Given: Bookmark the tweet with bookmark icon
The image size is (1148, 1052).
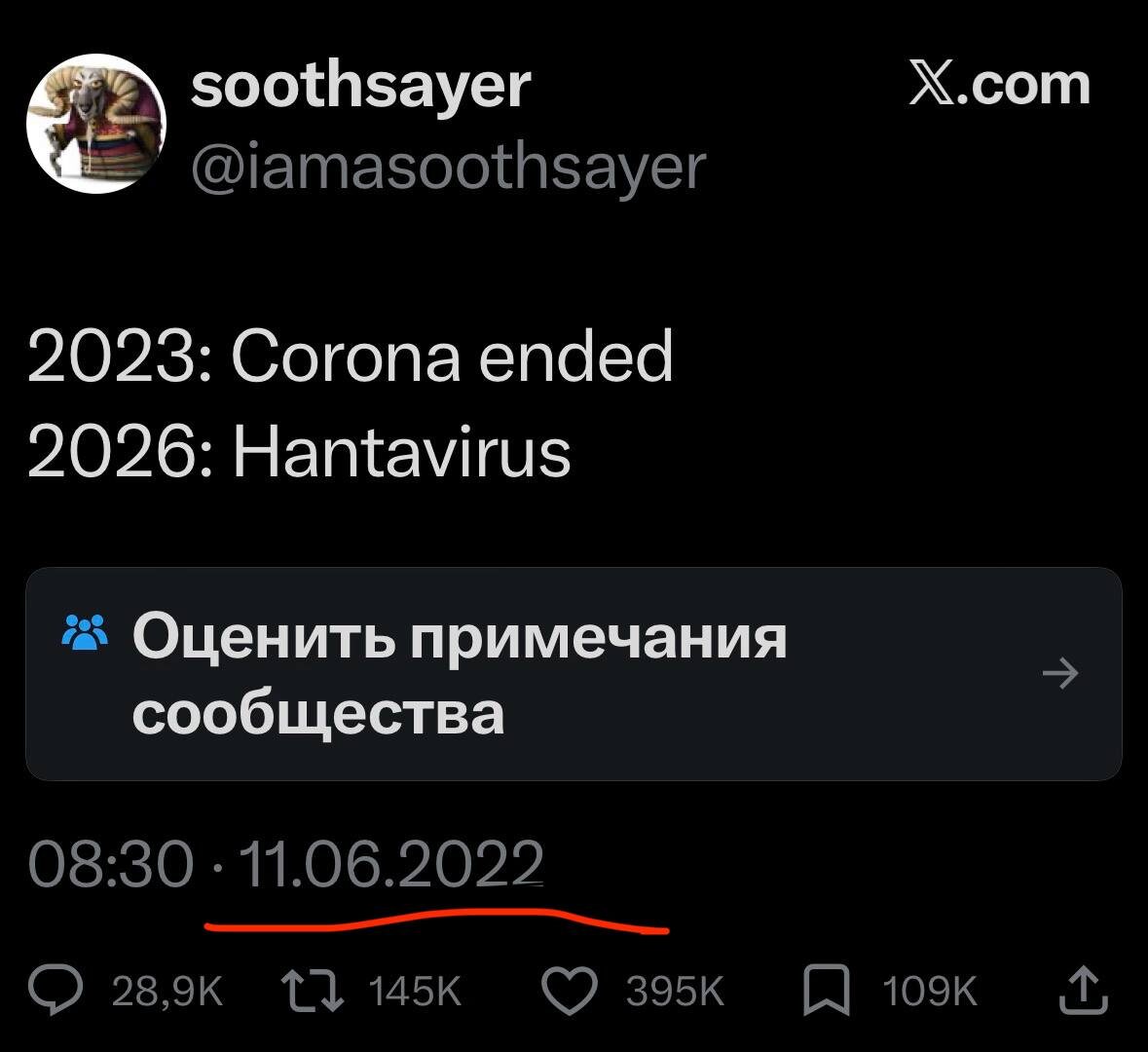Looking at the screenshot, I should [827, 991].
